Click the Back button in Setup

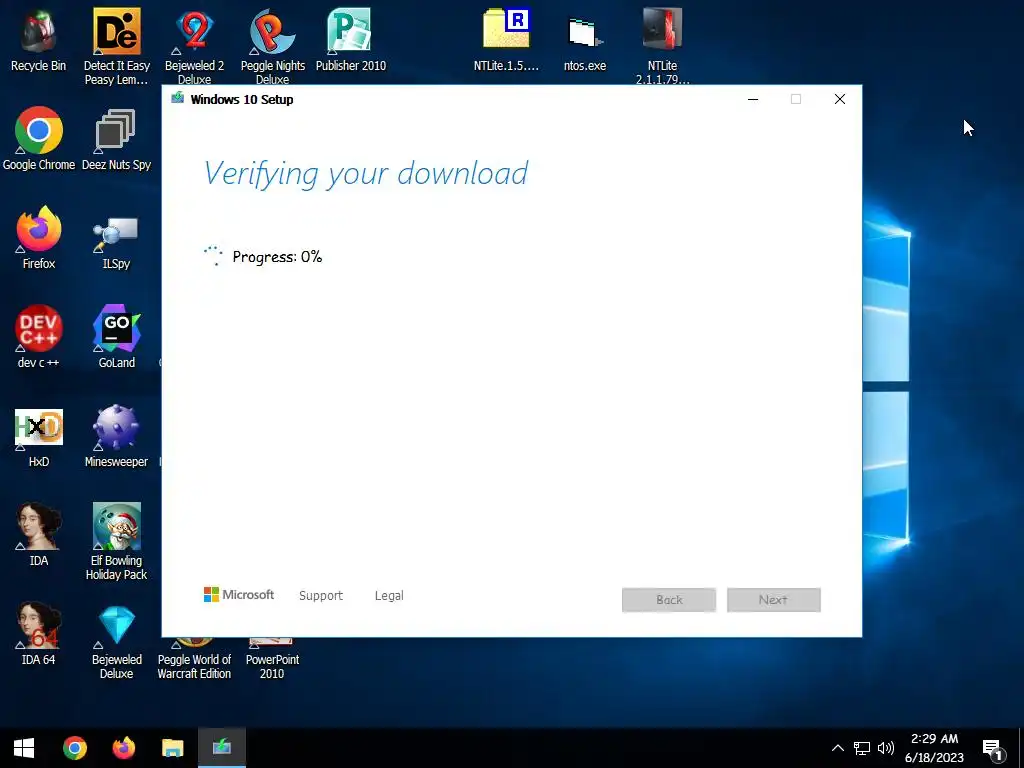pyautogui.click(x=669, y=600)
